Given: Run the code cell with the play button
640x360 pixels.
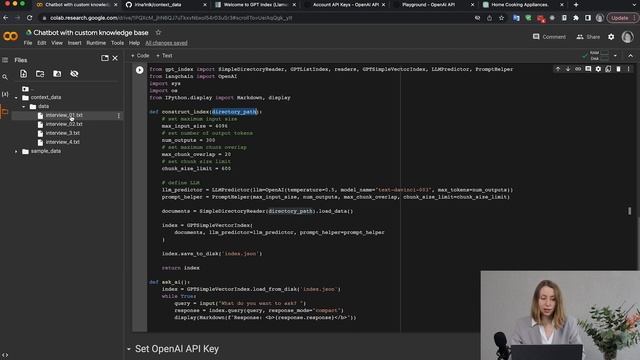Looking at the screenshot, I should pyautogui.click(x=140, y=70).
